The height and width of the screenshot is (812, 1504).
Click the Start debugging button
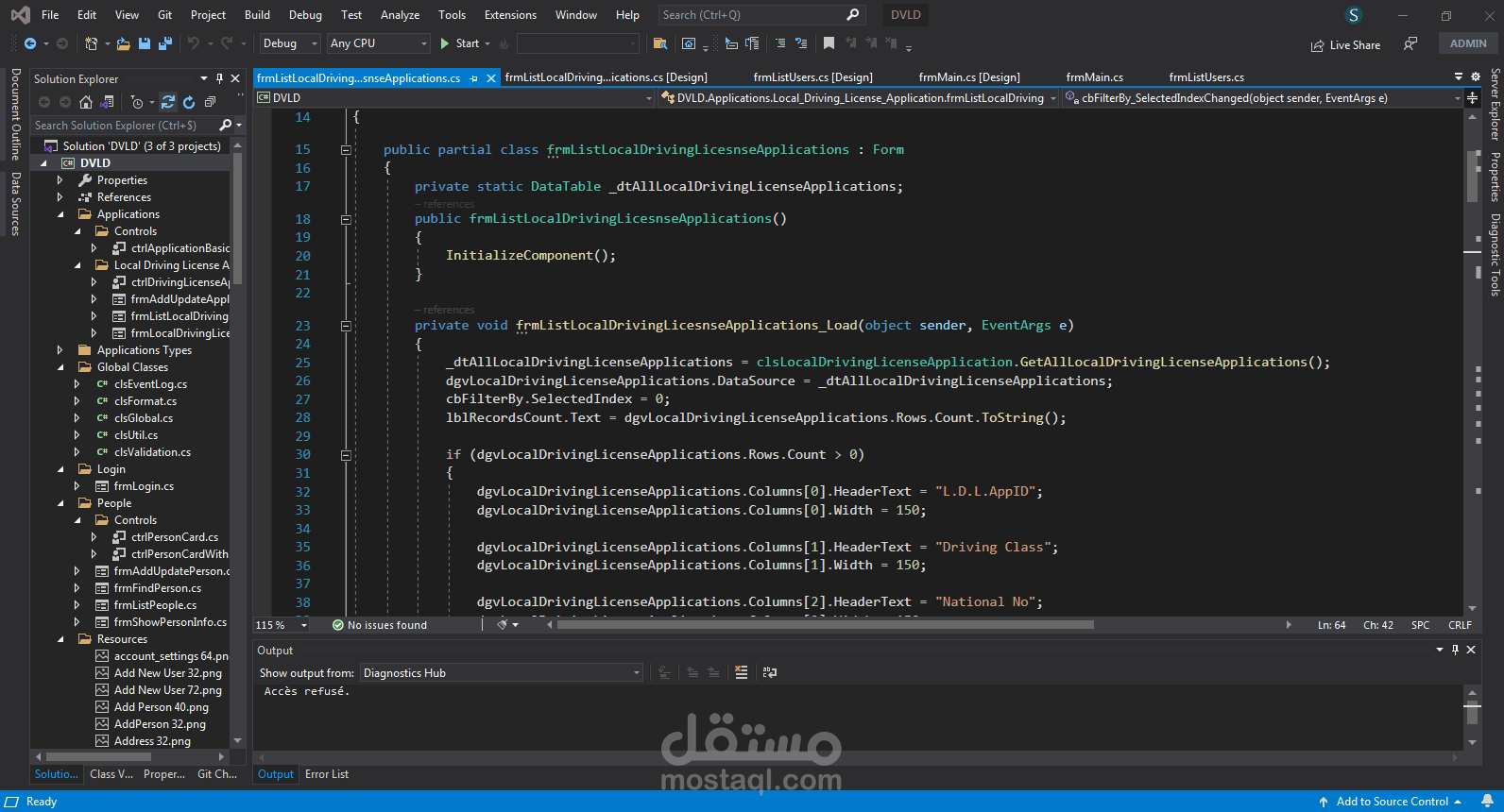click(x=460, y=43)
